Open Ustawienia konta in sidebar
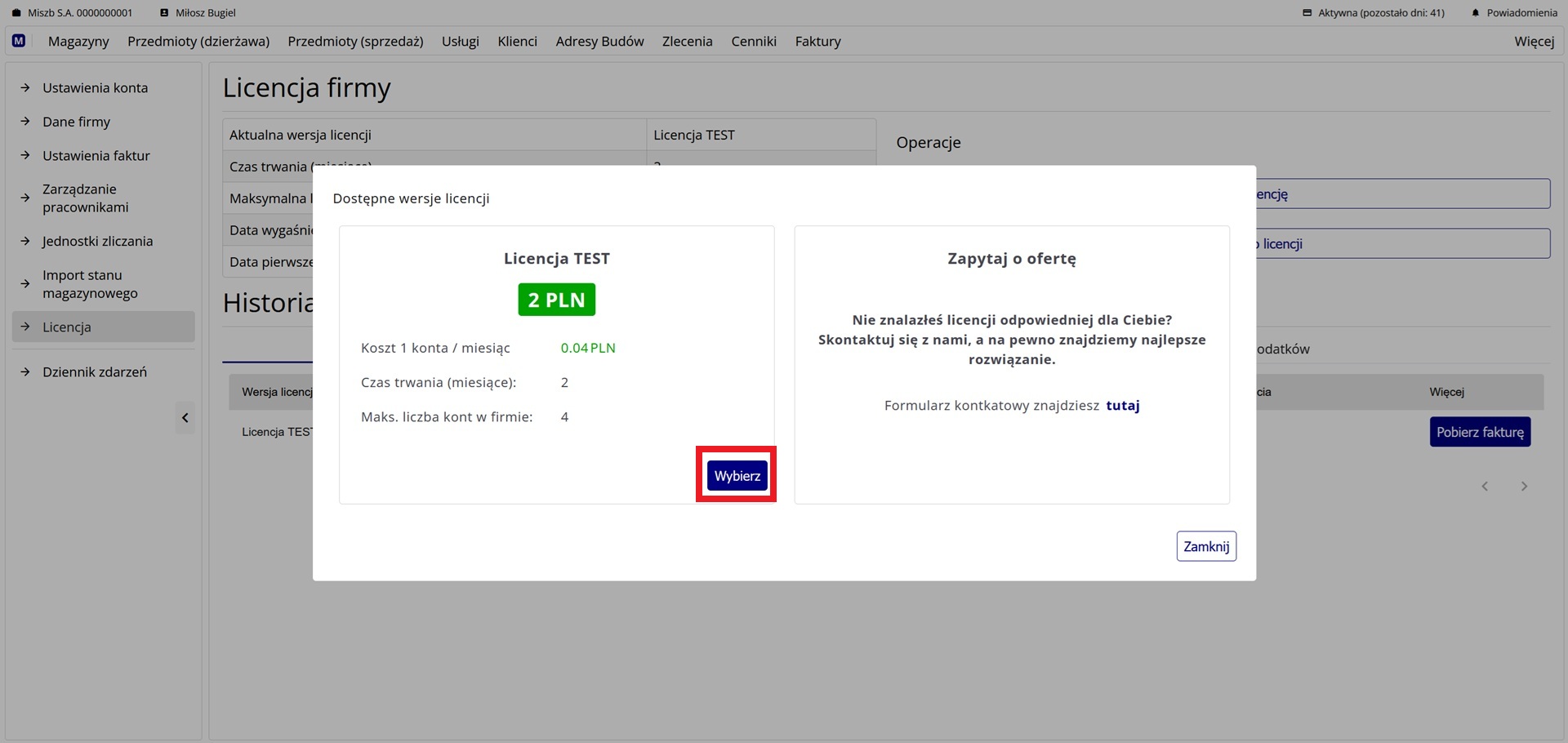This screenshot has height=743, width=1568. coord(95,88)
